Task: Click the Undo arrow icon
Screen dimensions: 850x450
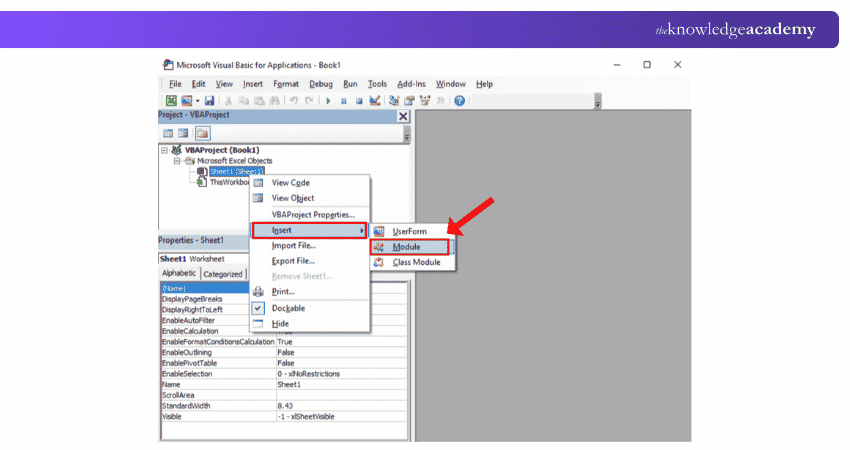Action: pos(294,100)
